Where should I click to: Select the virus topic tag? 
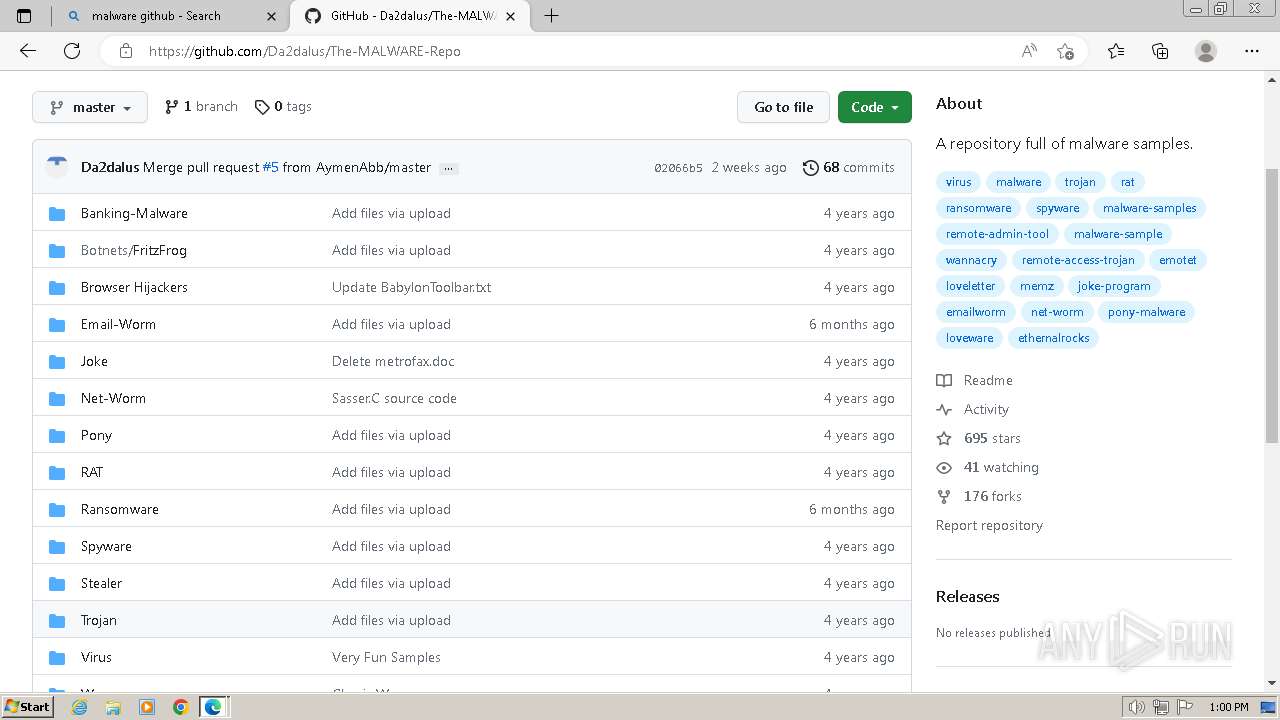coord(958,182)
